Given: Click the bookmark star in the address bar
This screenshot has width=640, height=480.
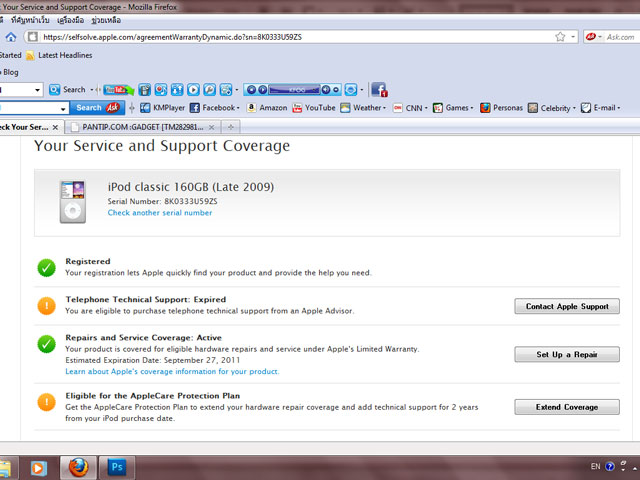Looking at the screenshot, I should tap(560, 37).
